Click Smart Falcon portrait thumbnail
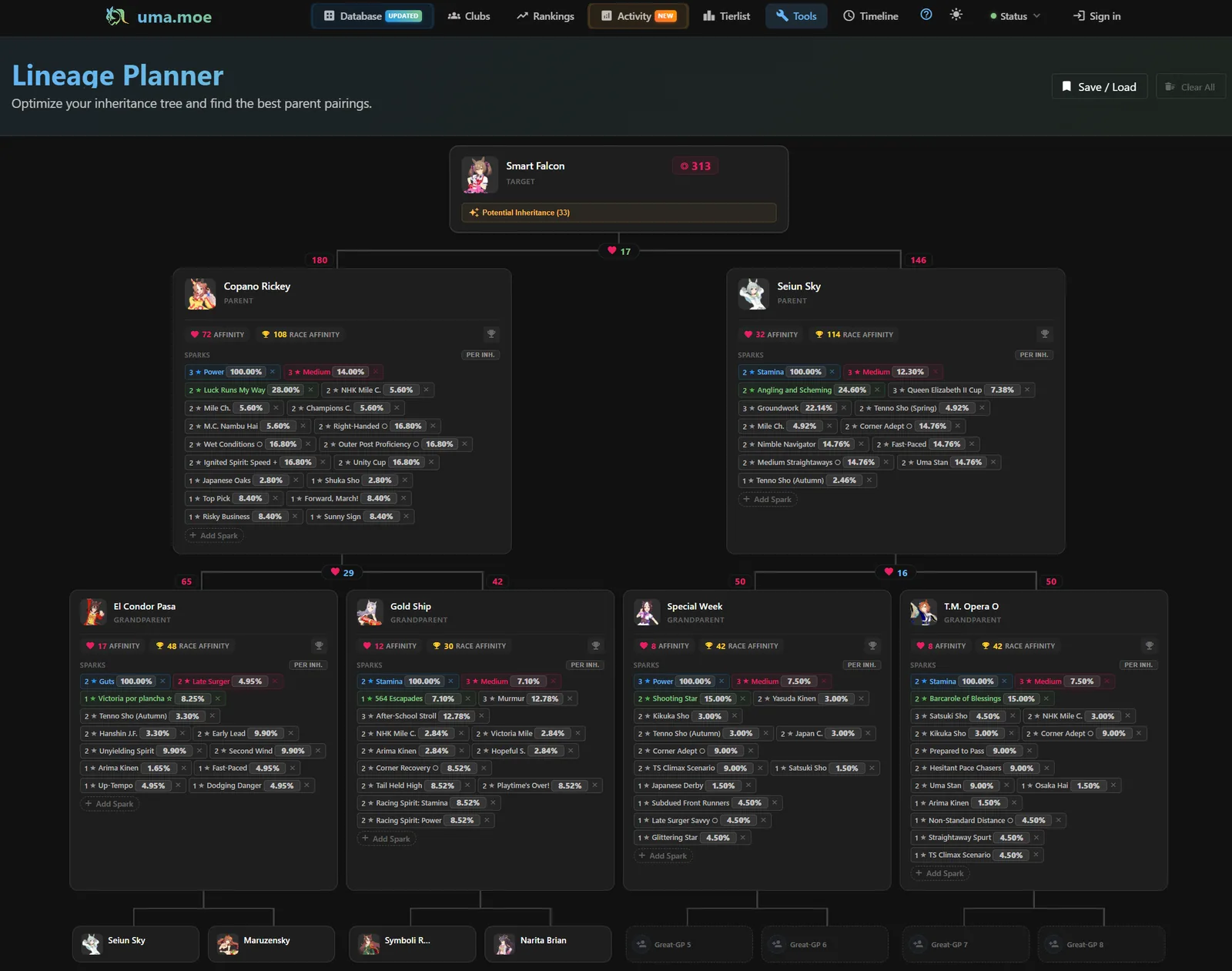 [x=480, y=174]
